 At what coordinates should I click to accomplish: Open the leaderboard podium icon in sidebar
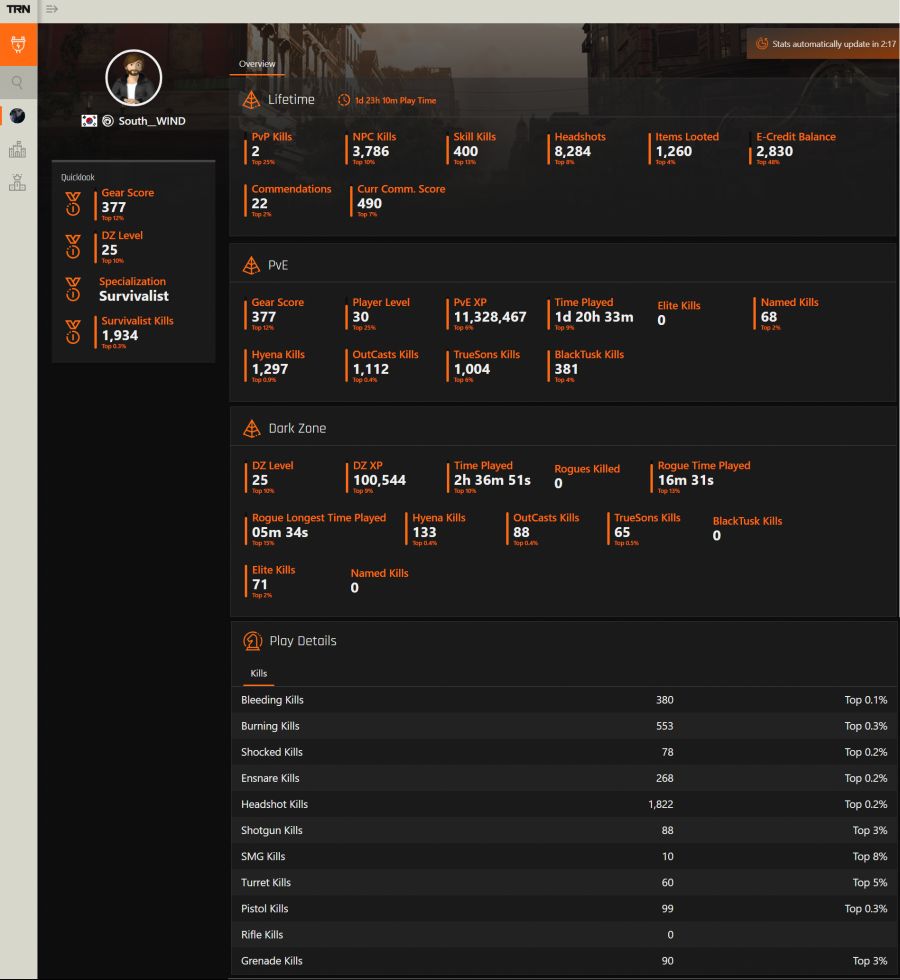point(18,182)
